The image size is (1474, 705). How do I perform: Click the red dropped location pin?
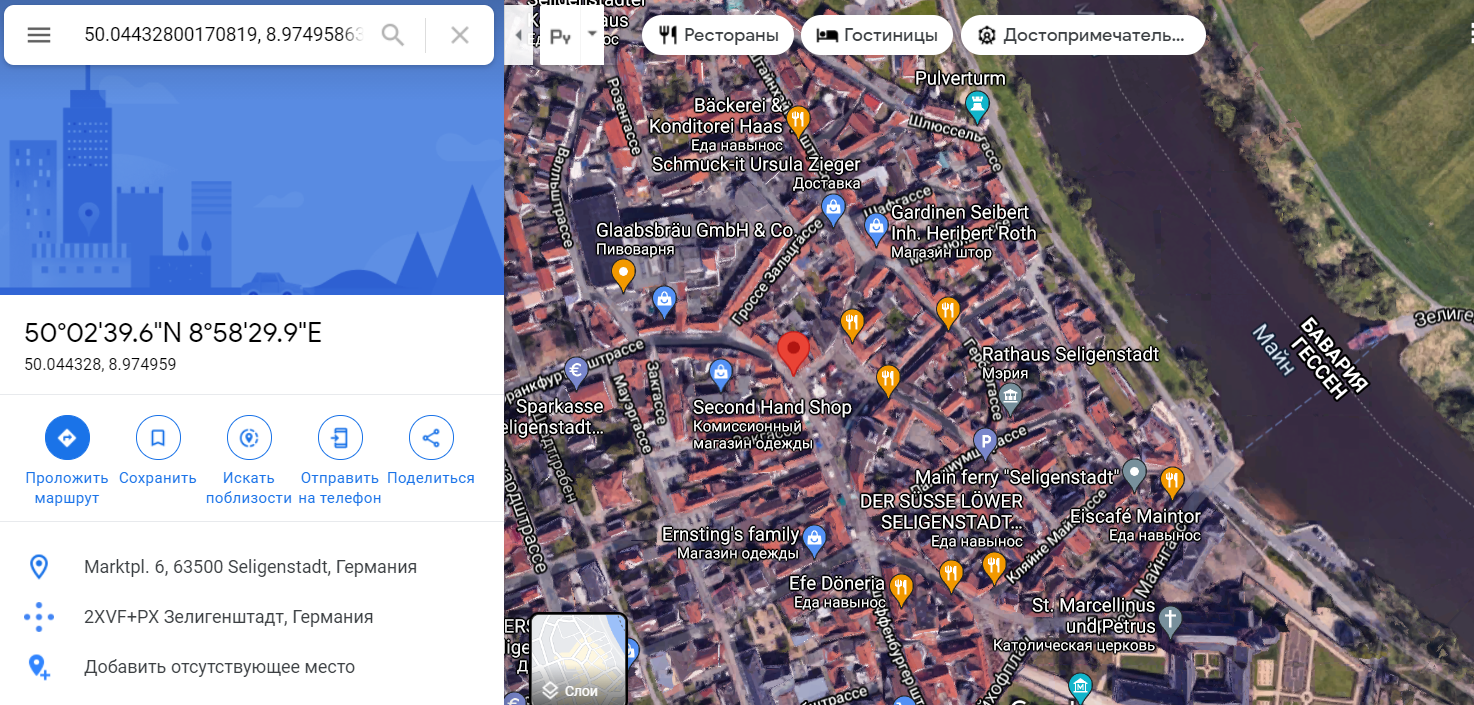794,352
